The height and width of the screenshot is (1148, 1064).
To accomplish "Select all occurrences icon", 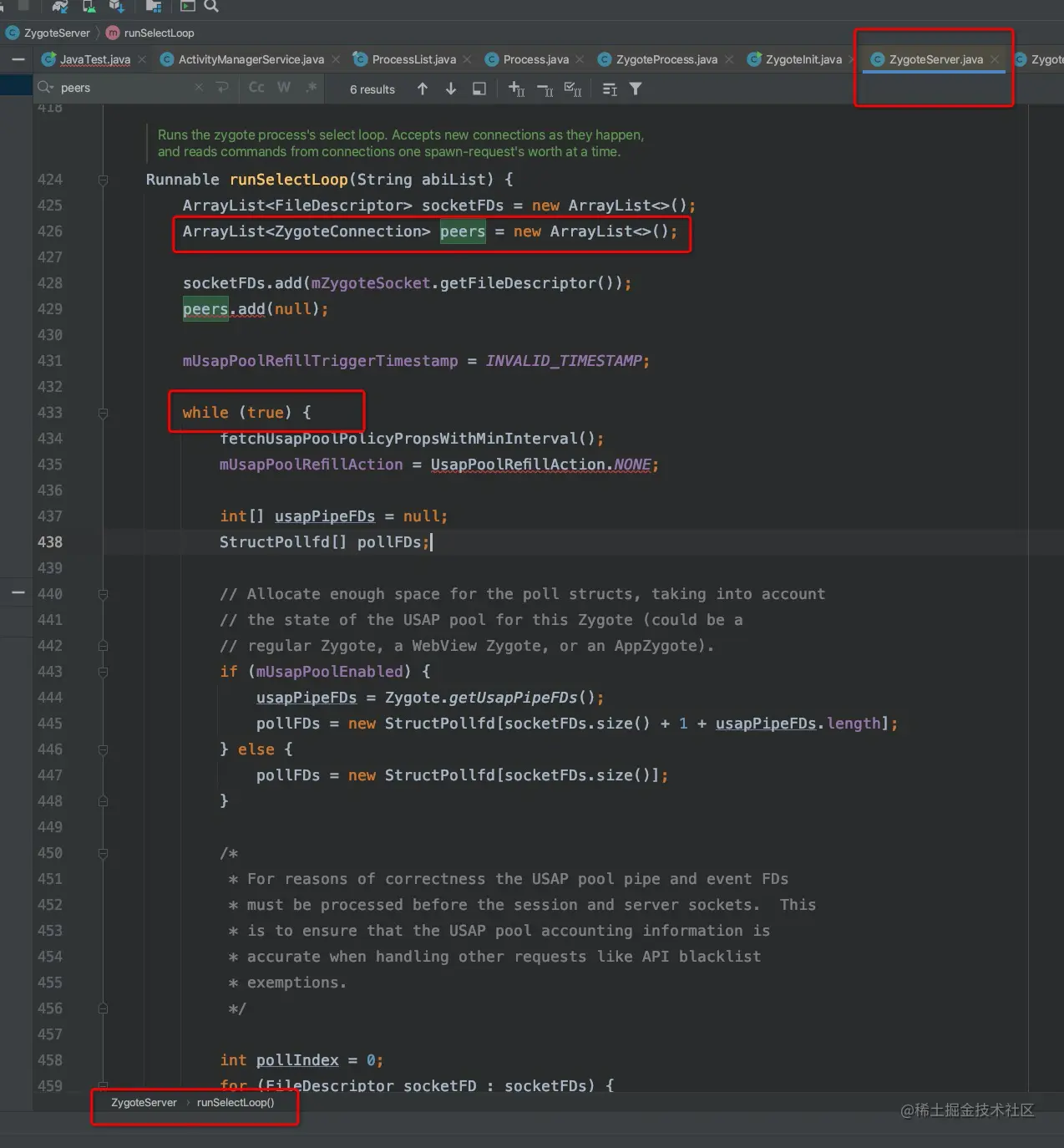I will click(573, 89).
